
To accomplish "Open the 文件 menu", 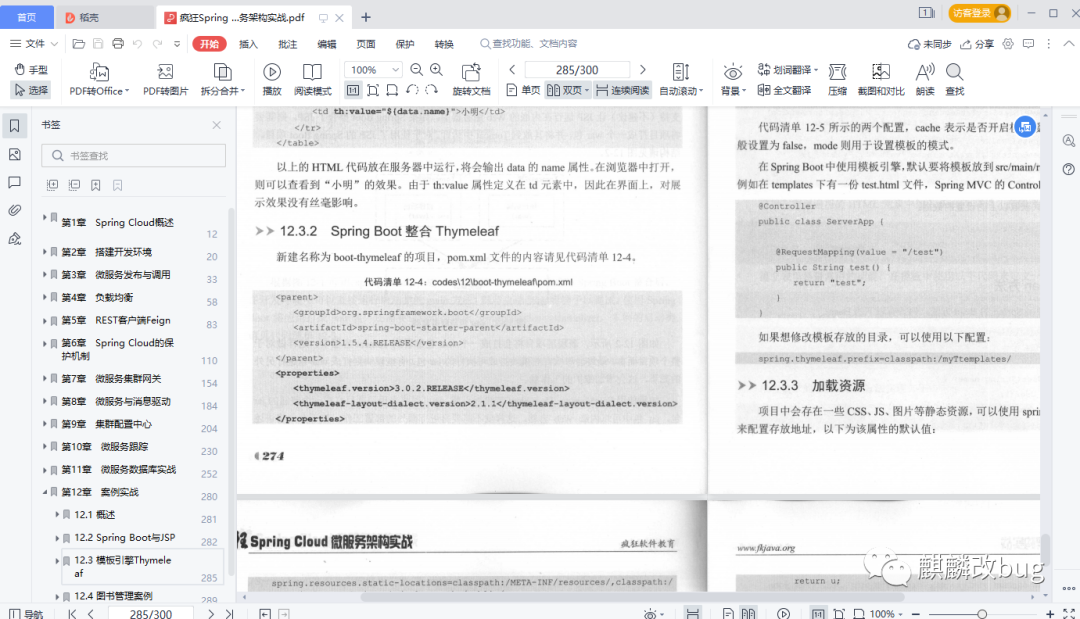I will 33,43.
